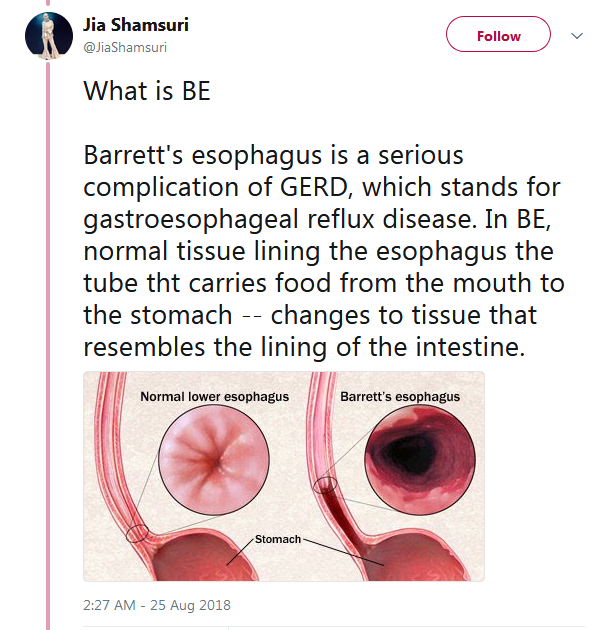The height and width of the screenshot is (630, 607).
Task: Click the "What is BE" heading text
Action: point(146,92)
